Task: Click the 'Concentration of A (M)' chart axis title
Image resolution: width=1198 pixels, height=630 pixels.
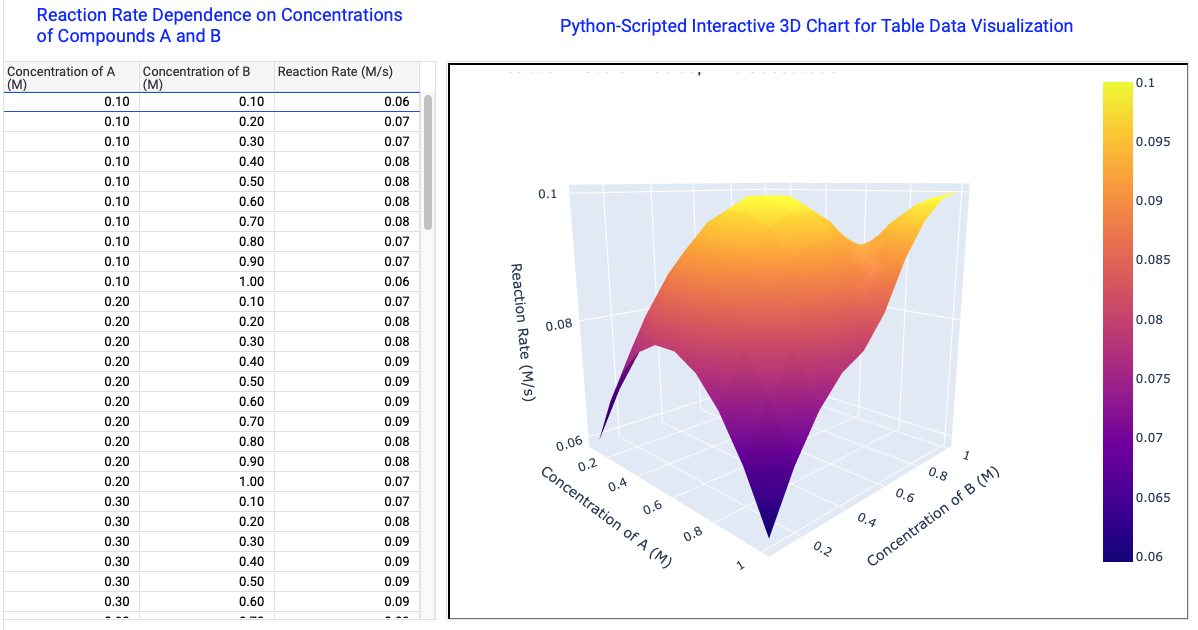Action: coord(606,517)
